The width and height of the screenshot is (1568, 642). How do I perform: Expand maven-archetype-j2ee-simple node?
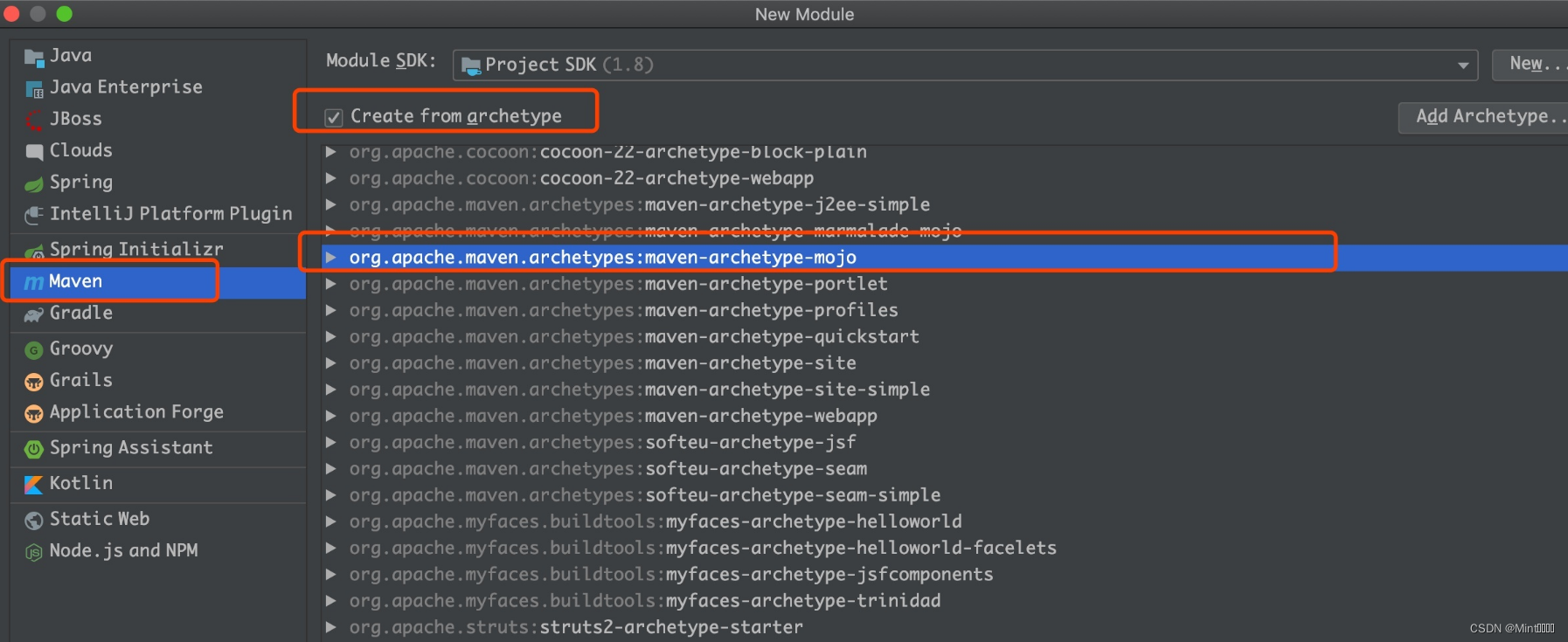pyautogui.click(x=331, y=204)
